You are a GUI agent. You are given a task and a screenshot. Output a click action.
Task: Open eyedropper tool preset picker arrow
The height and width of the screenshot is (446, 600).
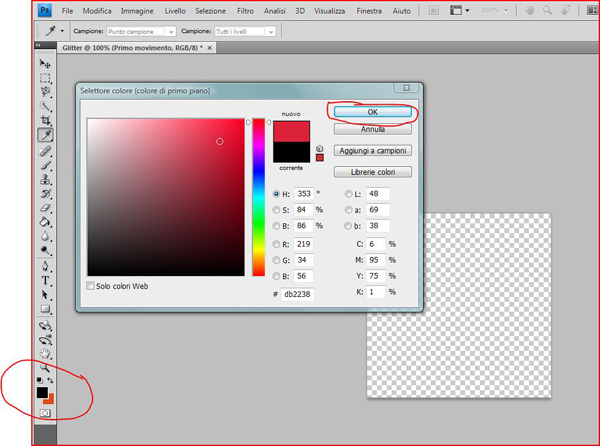click(62, 31)
